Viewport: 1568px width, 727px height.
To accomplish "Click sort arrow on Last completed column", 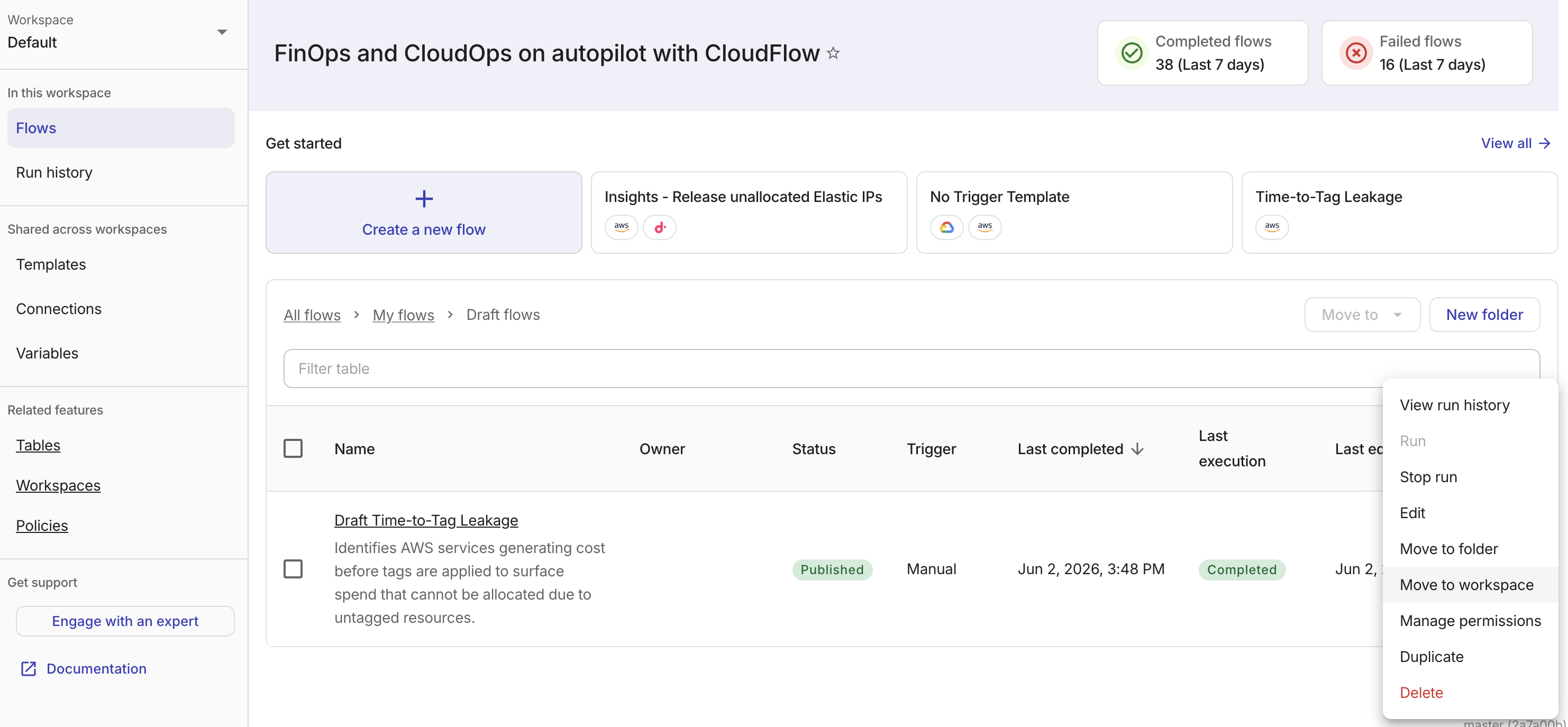I will click(x=1137, y=449).
